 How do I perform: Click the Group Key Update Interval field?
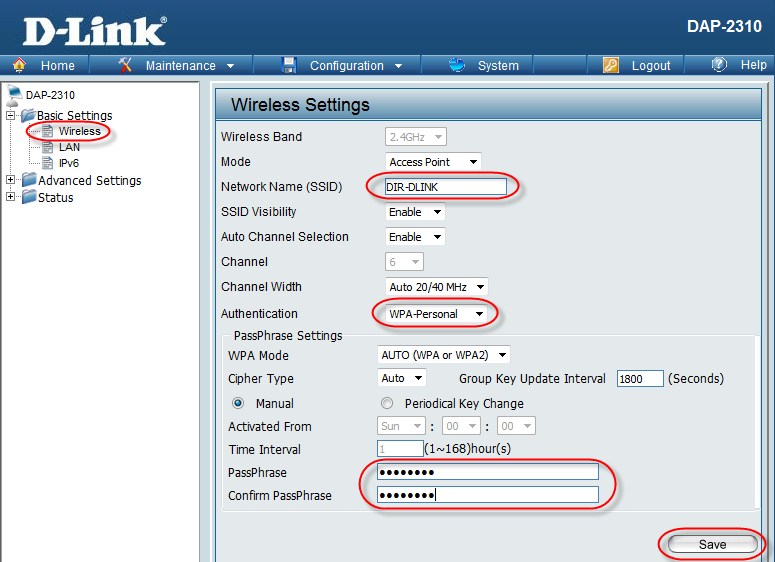(640, 379)
